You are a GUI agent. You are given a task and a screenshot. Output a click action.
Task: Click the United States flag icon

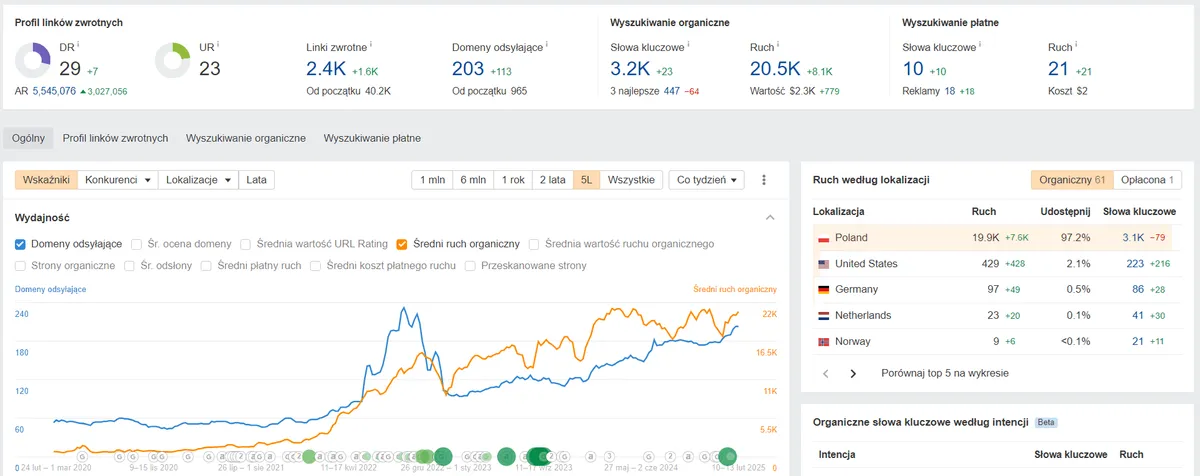click(x=824, y=264)
